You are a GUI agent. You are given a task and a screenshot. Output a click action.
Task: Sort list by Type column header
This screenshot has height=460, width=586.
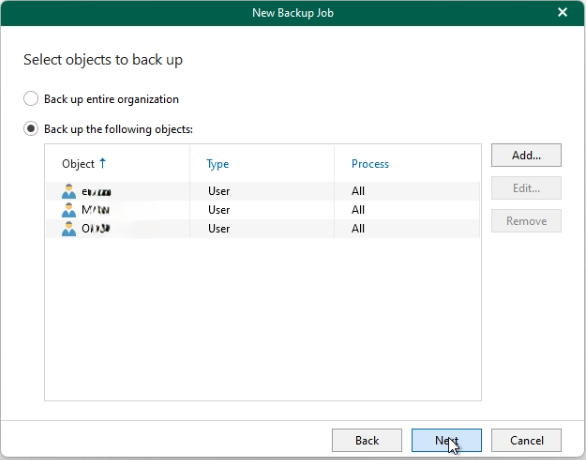(218, 164)
